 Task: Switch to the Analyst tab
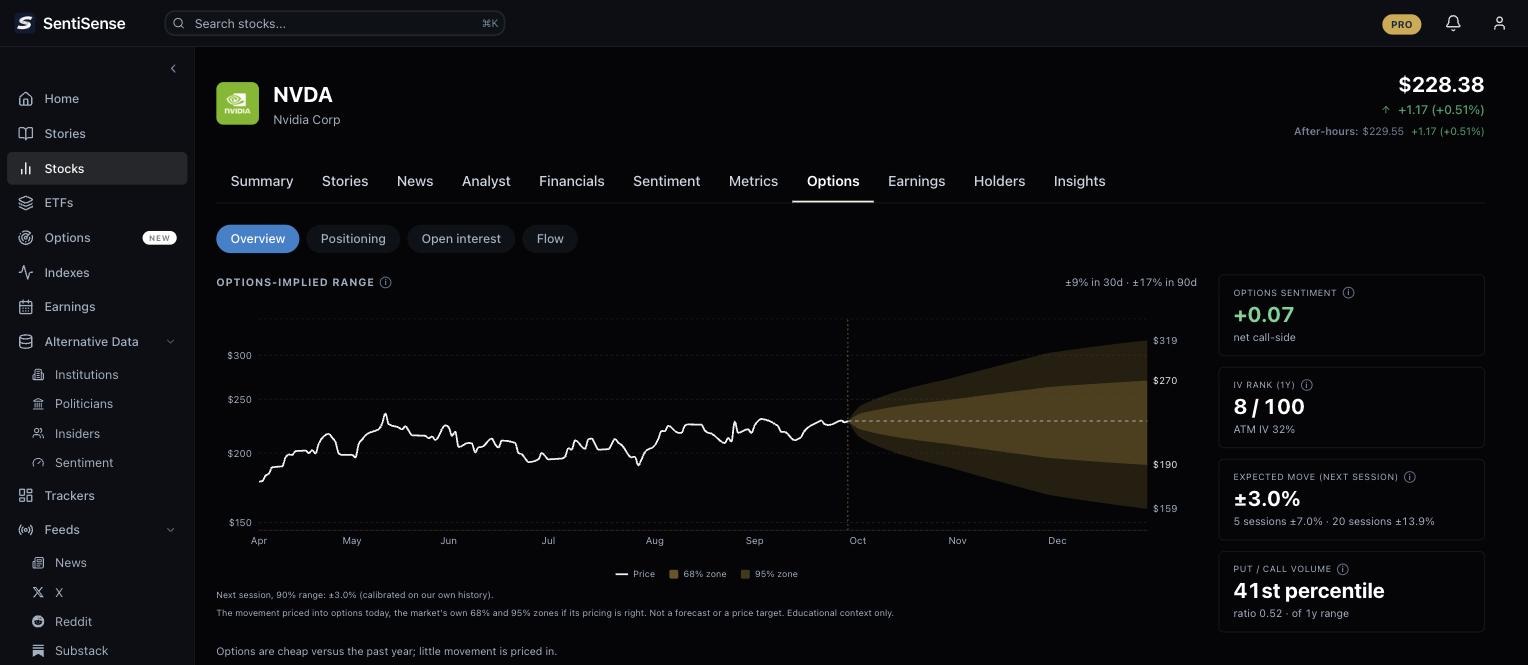[486, 182]
